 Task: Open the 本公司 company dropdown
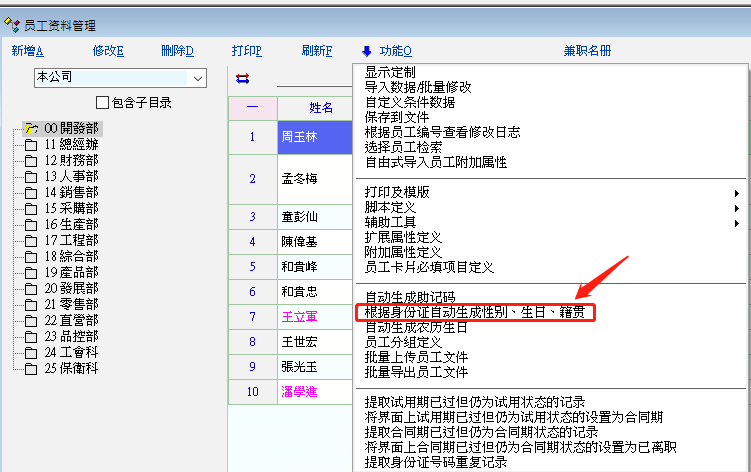[x=197, y=78]
